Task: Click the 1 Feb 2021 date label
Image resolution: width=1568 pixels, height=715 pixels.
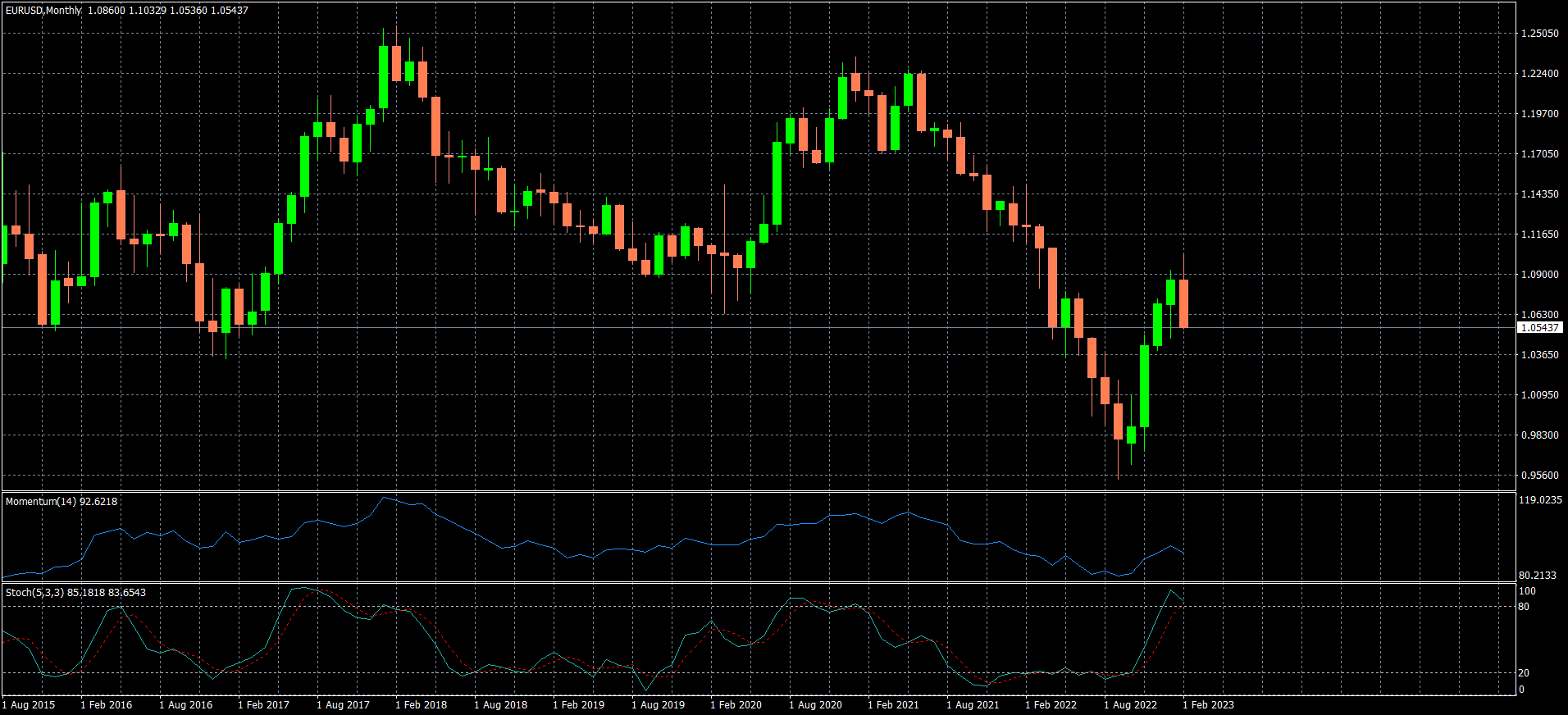Action: [894, 705]
